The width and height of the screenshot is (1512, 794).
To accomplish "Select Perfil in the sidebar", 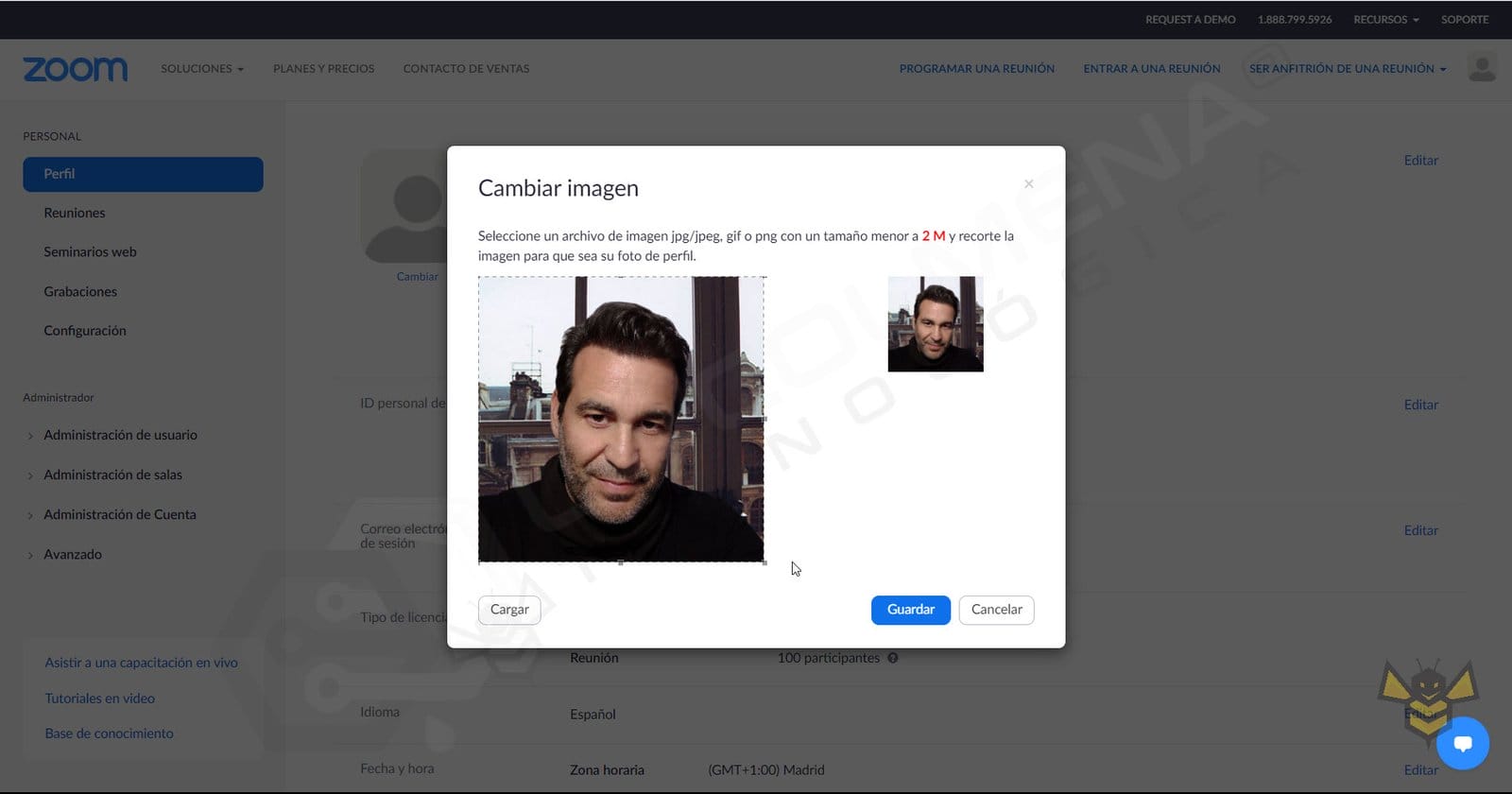I will tap(143, 174).
